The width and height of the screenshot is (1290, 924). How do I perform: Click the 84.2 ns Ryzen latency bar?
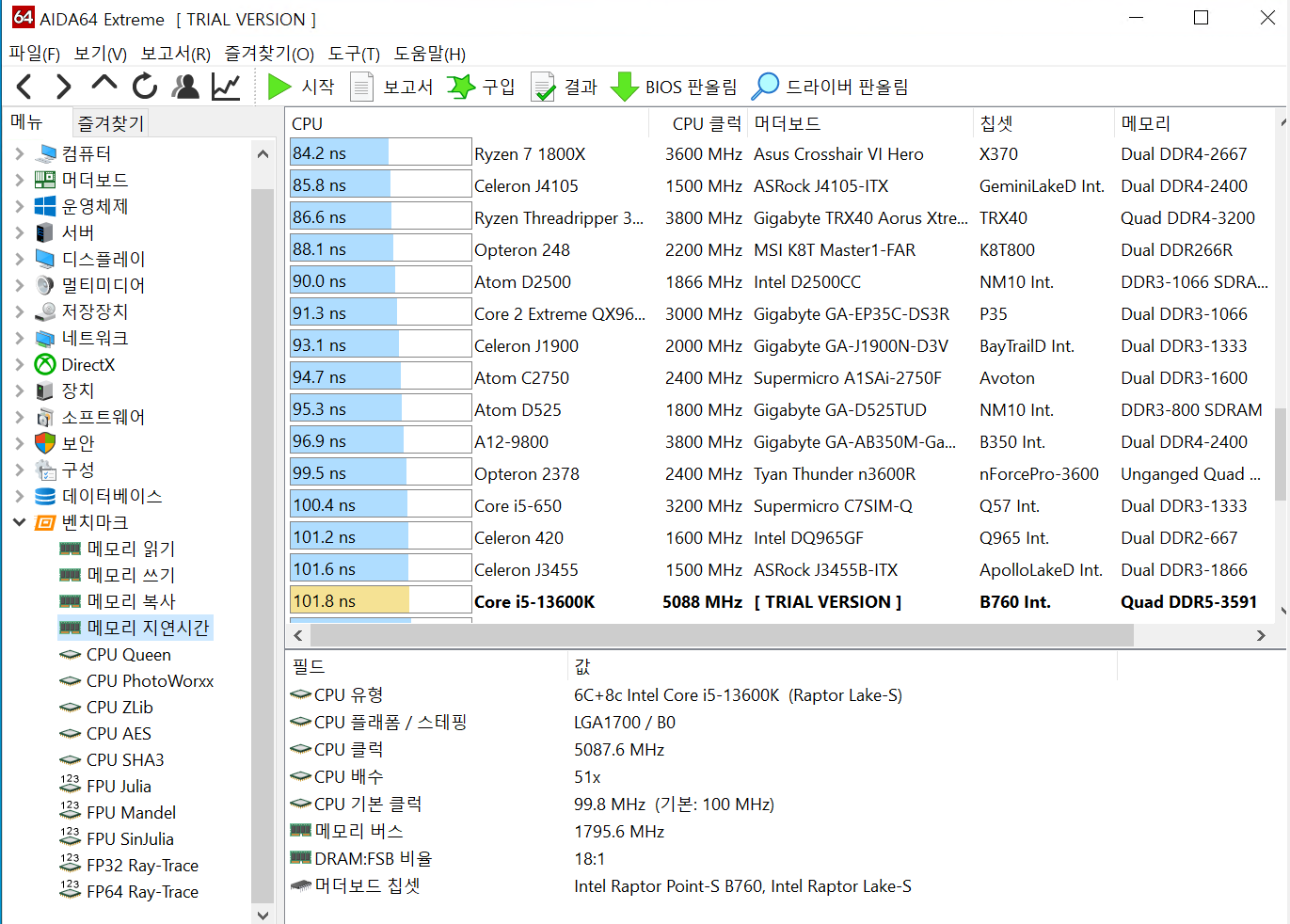point(380,153)
